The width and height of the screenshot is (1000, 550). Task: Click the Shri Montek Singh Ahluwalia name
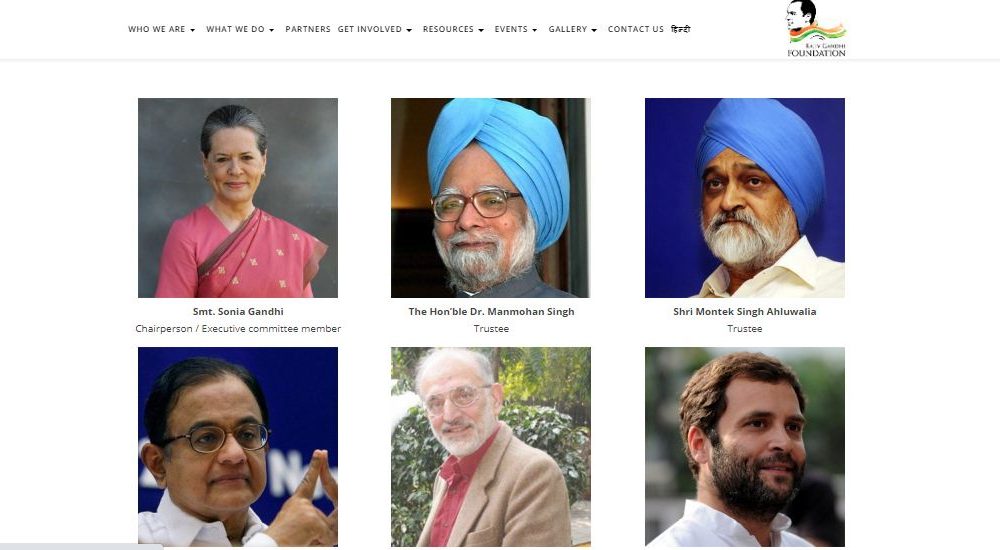745,311
